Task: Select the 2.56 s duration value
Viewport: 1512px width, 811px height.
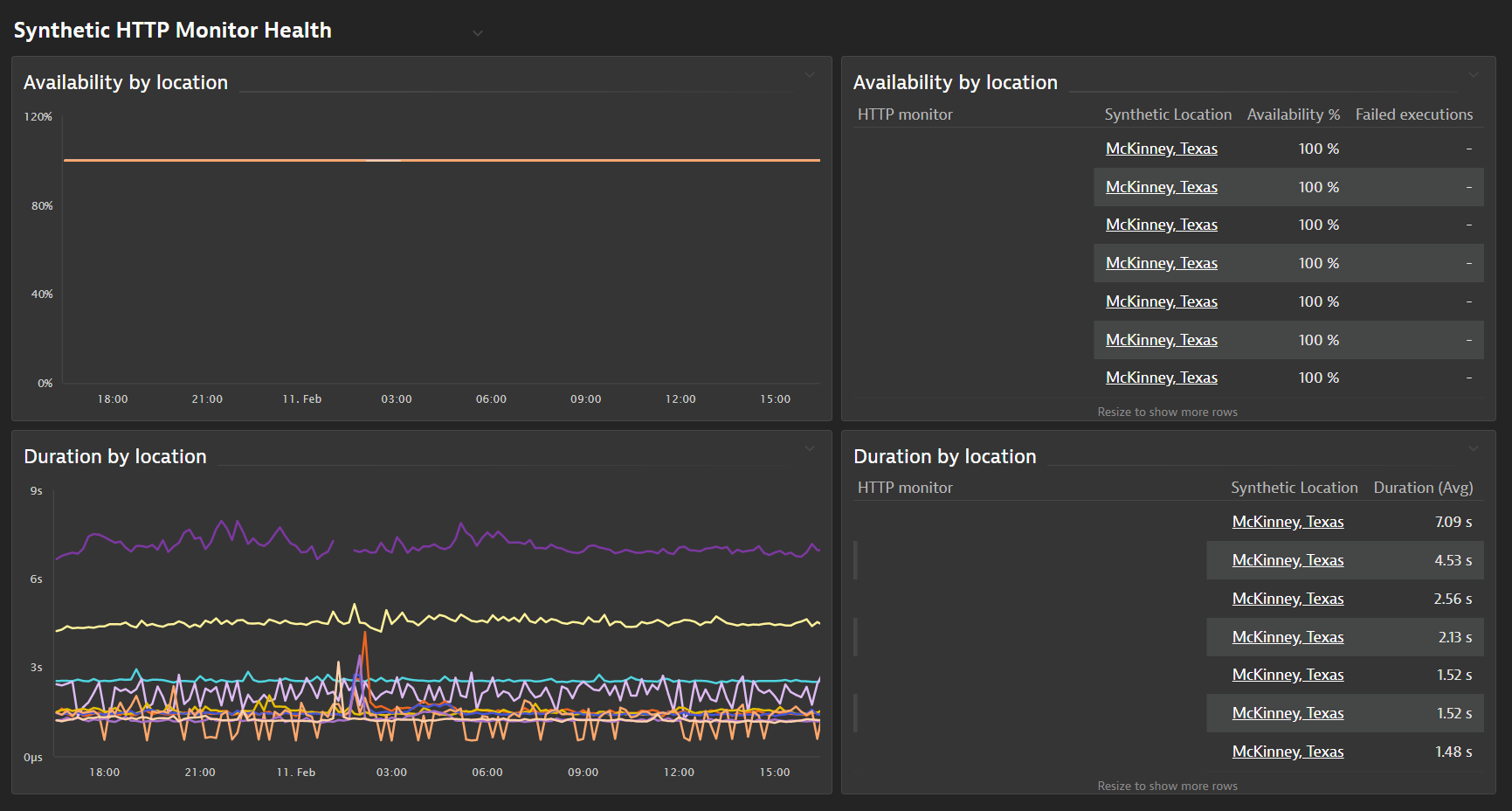Action: pos(1453,599)
